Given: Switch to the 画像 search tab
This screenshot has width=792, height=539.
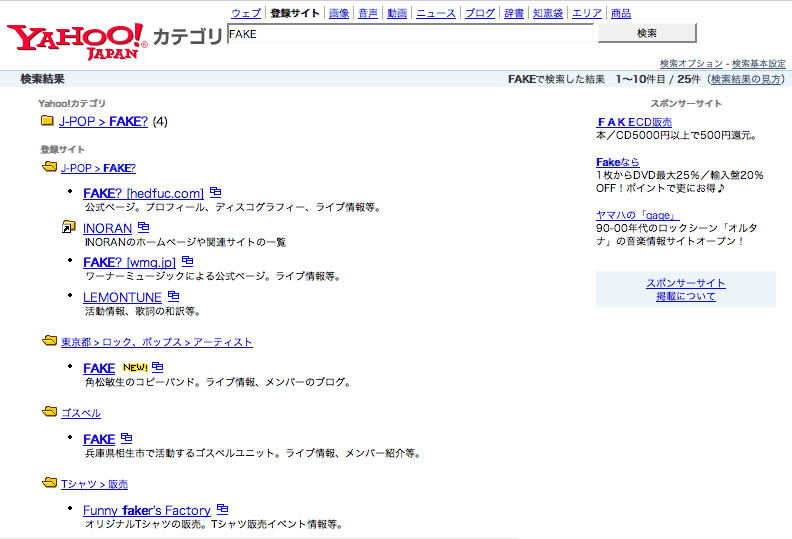Looking at the screenshot, I should coord(339,13).
